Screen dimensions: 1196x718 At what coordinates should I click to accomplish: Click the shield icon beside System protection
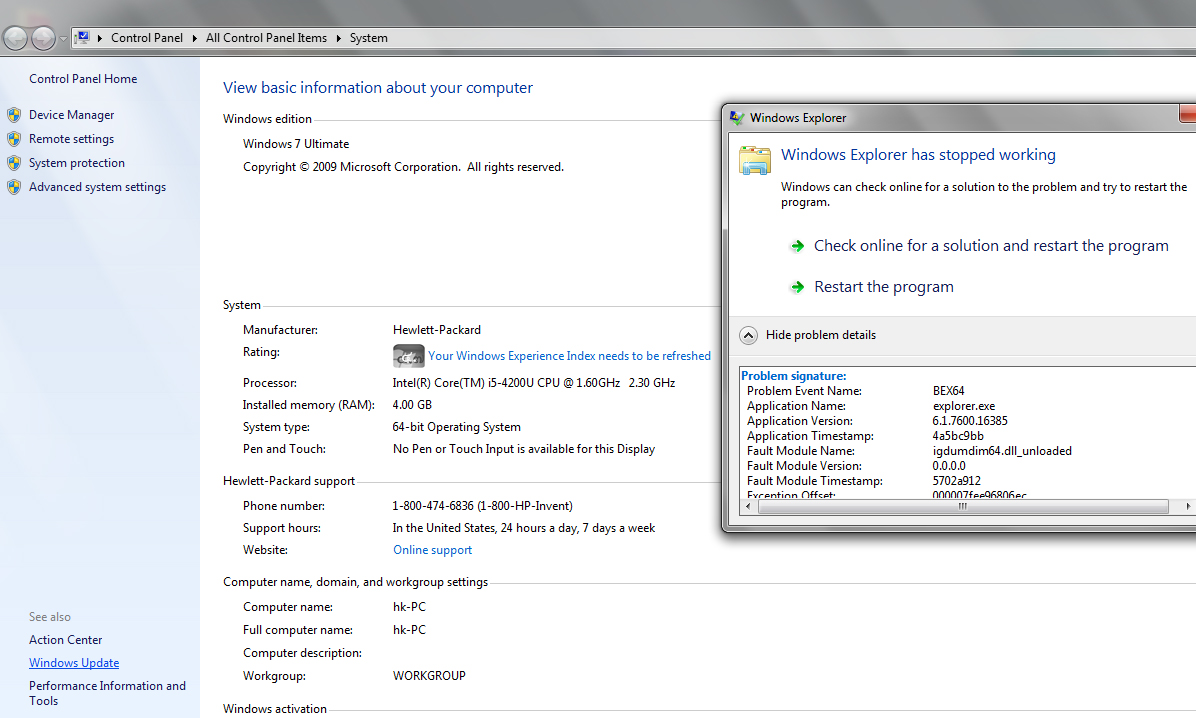coord(14,163)
